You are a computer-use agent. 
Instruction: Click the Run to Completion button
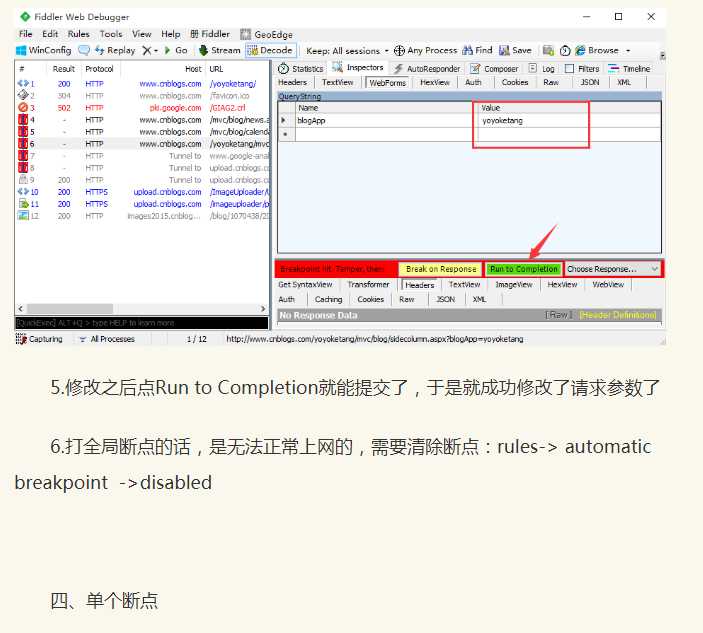(523, 269)
